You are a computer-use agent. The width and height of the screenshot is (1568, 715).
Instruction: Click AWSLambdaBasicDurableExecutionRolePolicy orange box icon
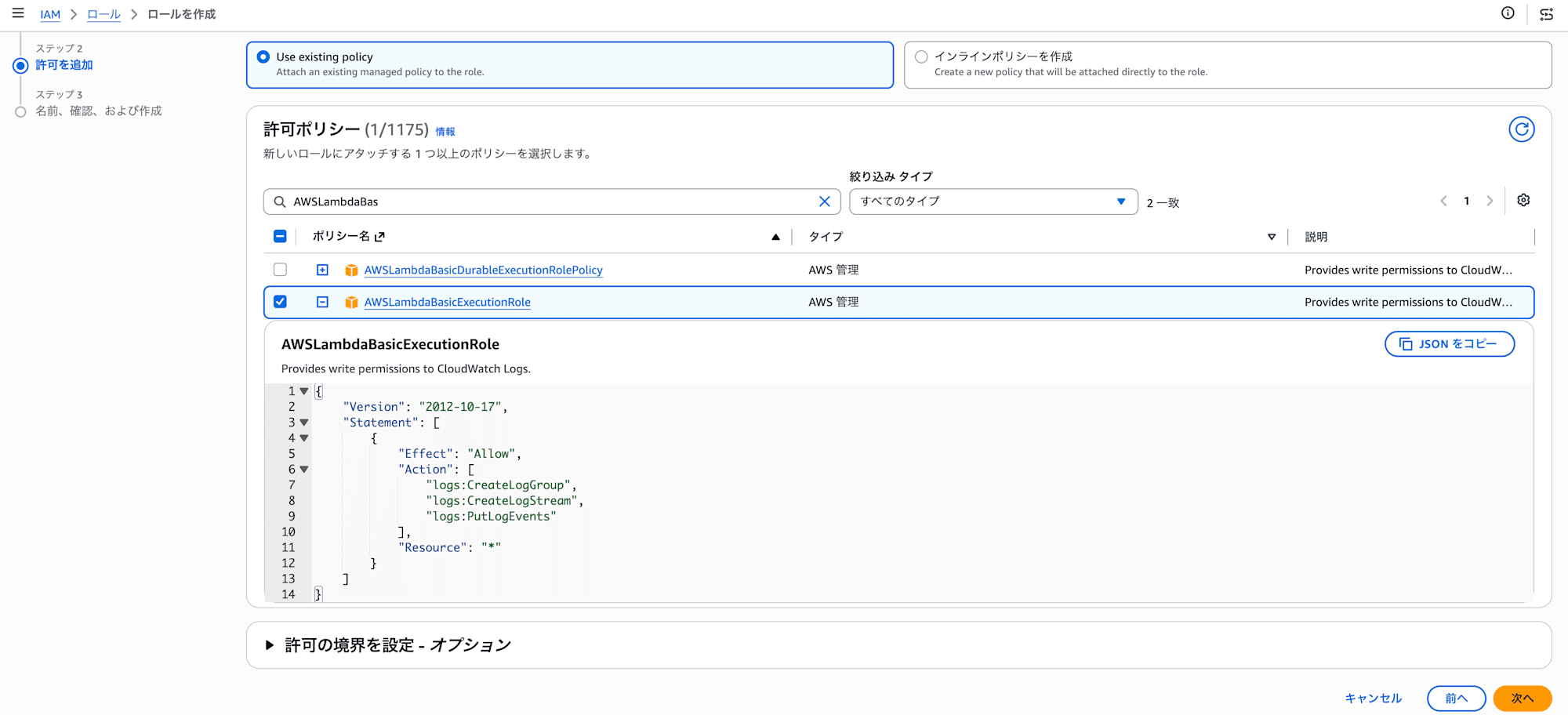[x=351, y=270]
